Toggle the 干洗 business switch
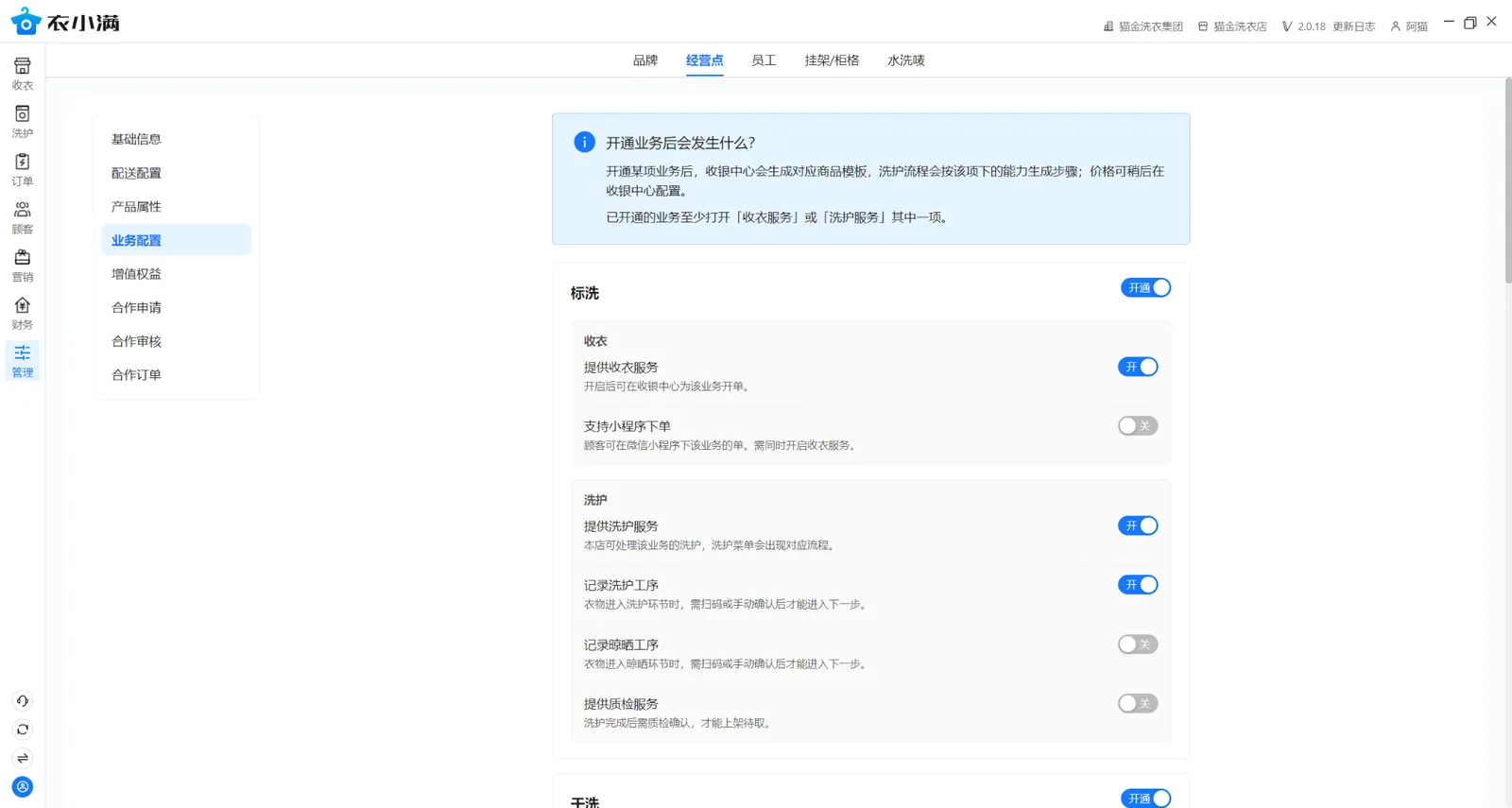 (x=1145, y=799)
